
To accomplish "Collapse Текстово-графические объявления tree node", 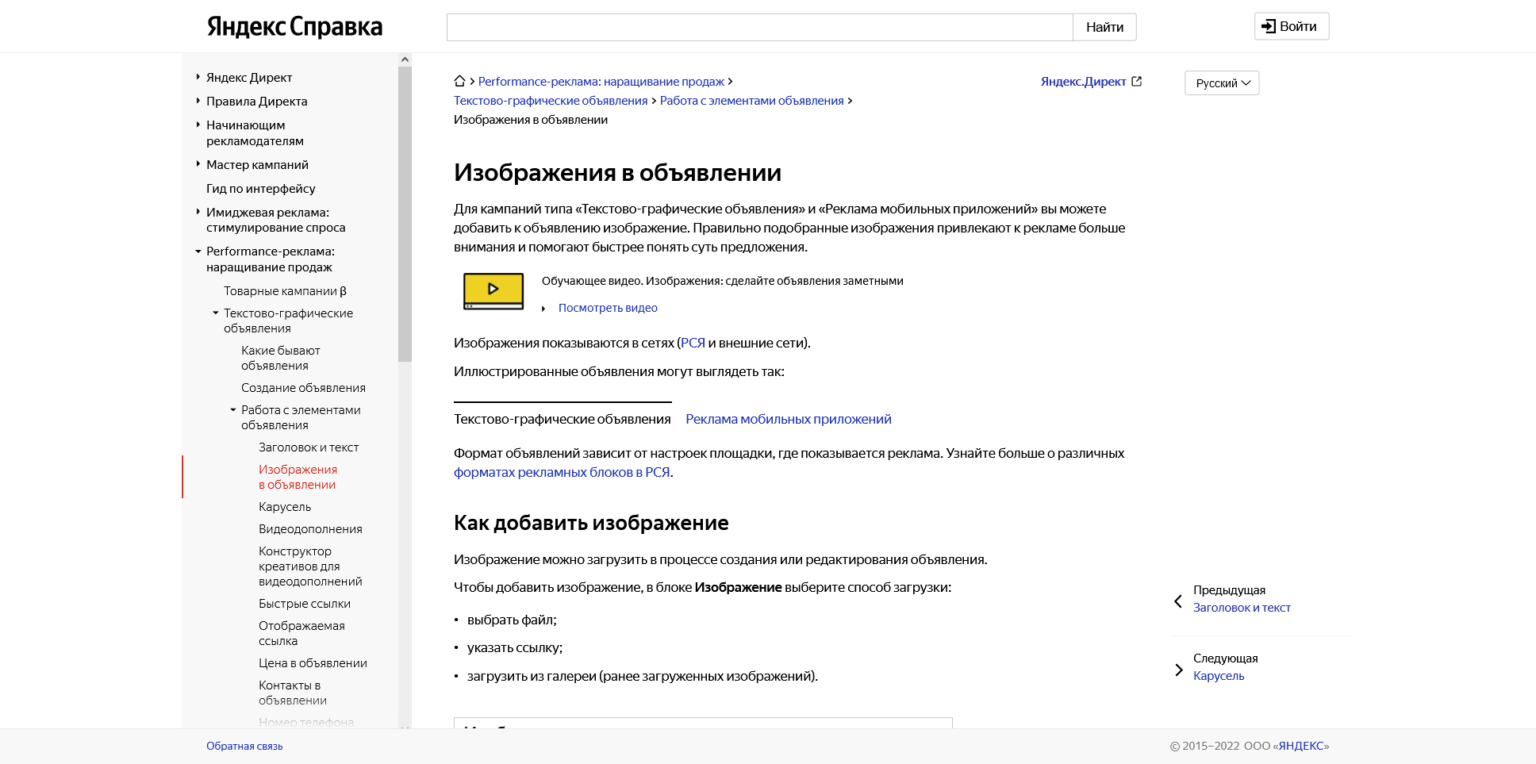I will 215,313.
